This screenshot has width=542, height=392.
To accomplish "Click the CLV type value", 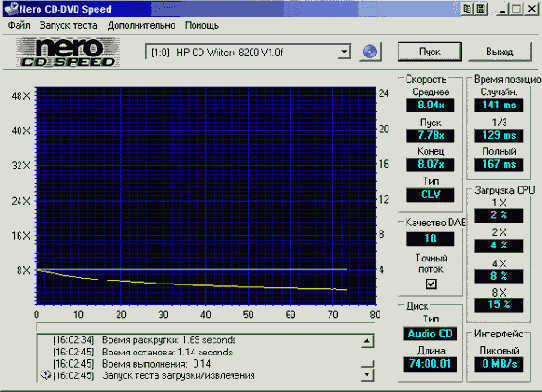I will click(x=430, y=195).
